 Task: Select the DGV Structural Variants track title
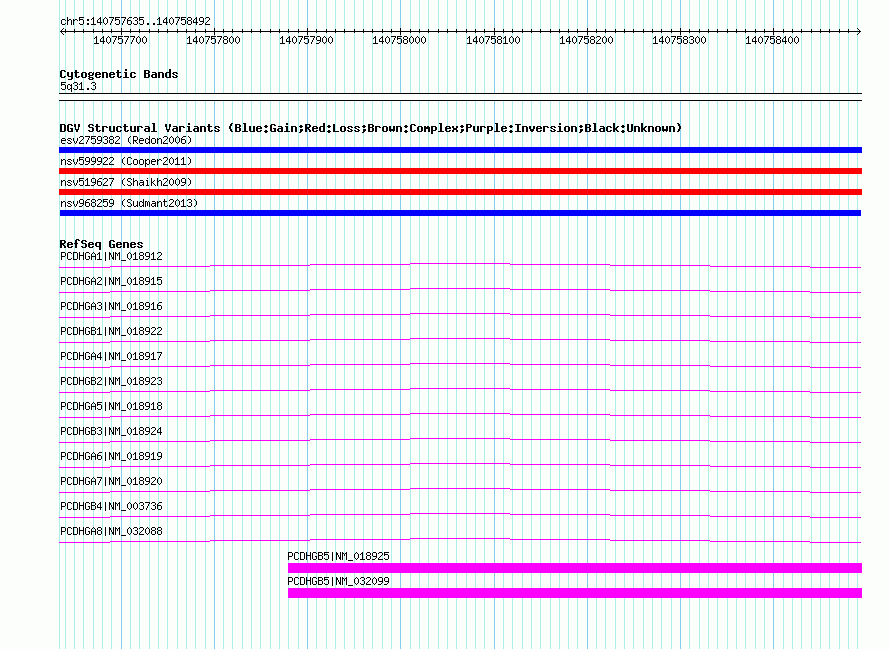(371, 128)
